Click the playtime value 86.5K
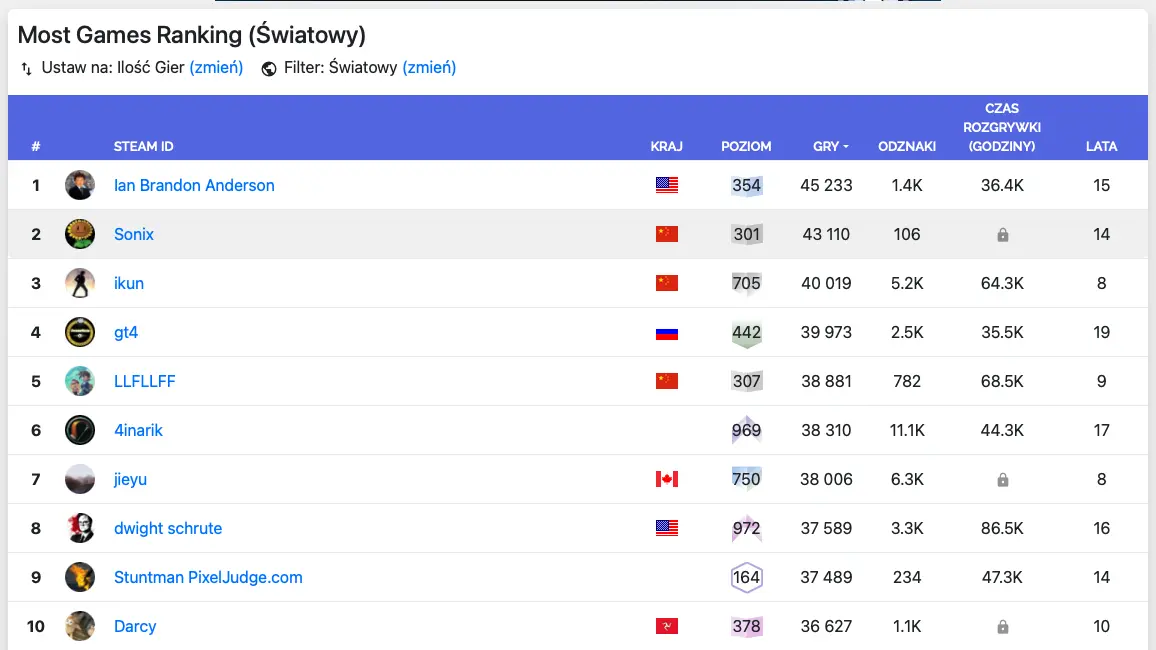The width and height of the screenshot is (1156, 650). click(x=1002, y=528)
